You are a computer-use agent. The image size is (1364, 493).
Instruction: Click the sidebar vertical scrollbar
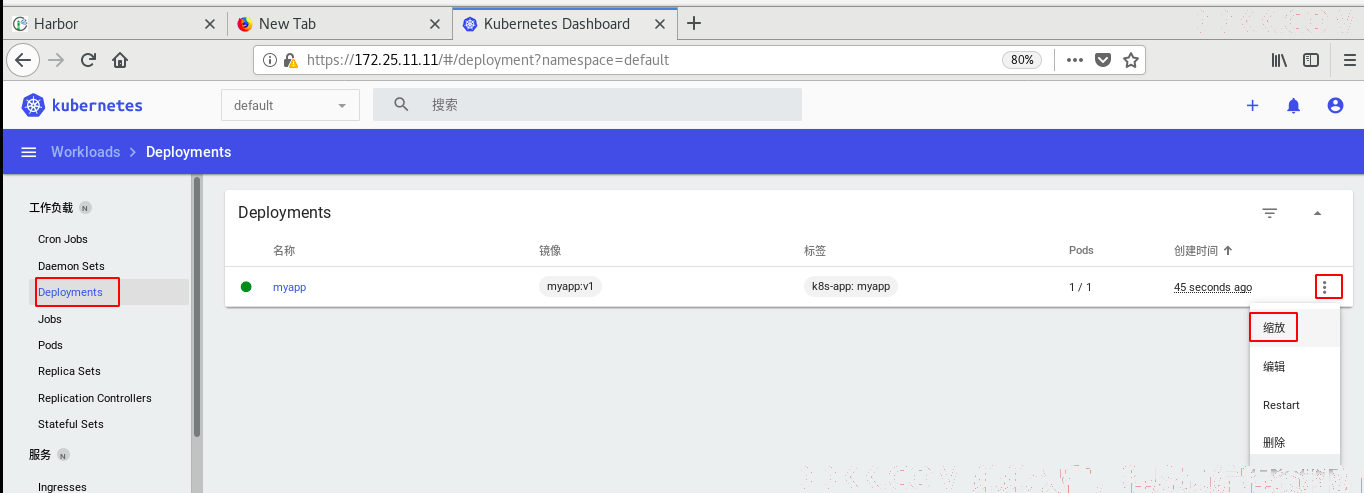(197, 307)
